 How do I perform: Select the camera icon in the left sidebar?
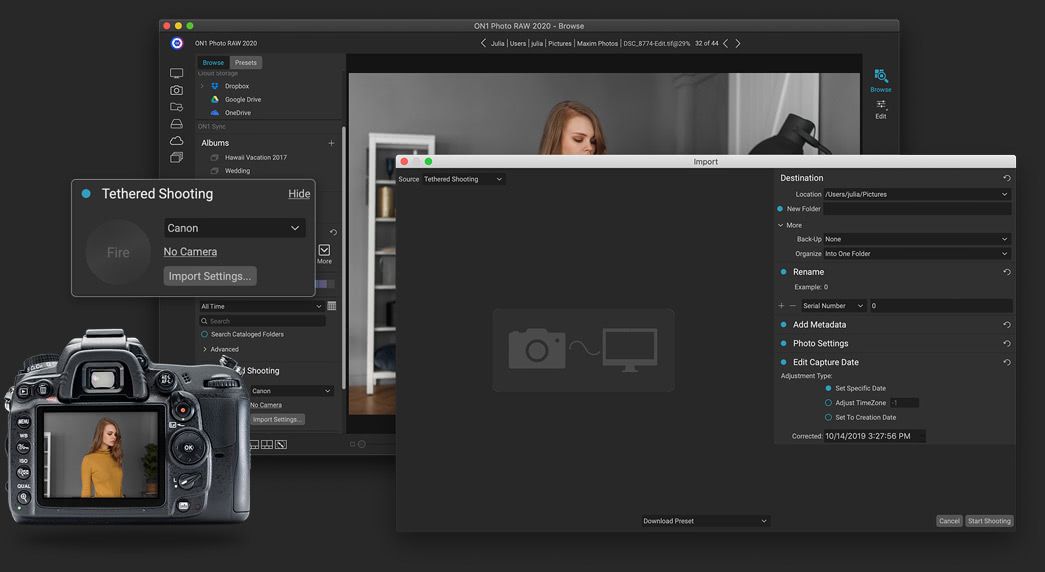point(176,90)
